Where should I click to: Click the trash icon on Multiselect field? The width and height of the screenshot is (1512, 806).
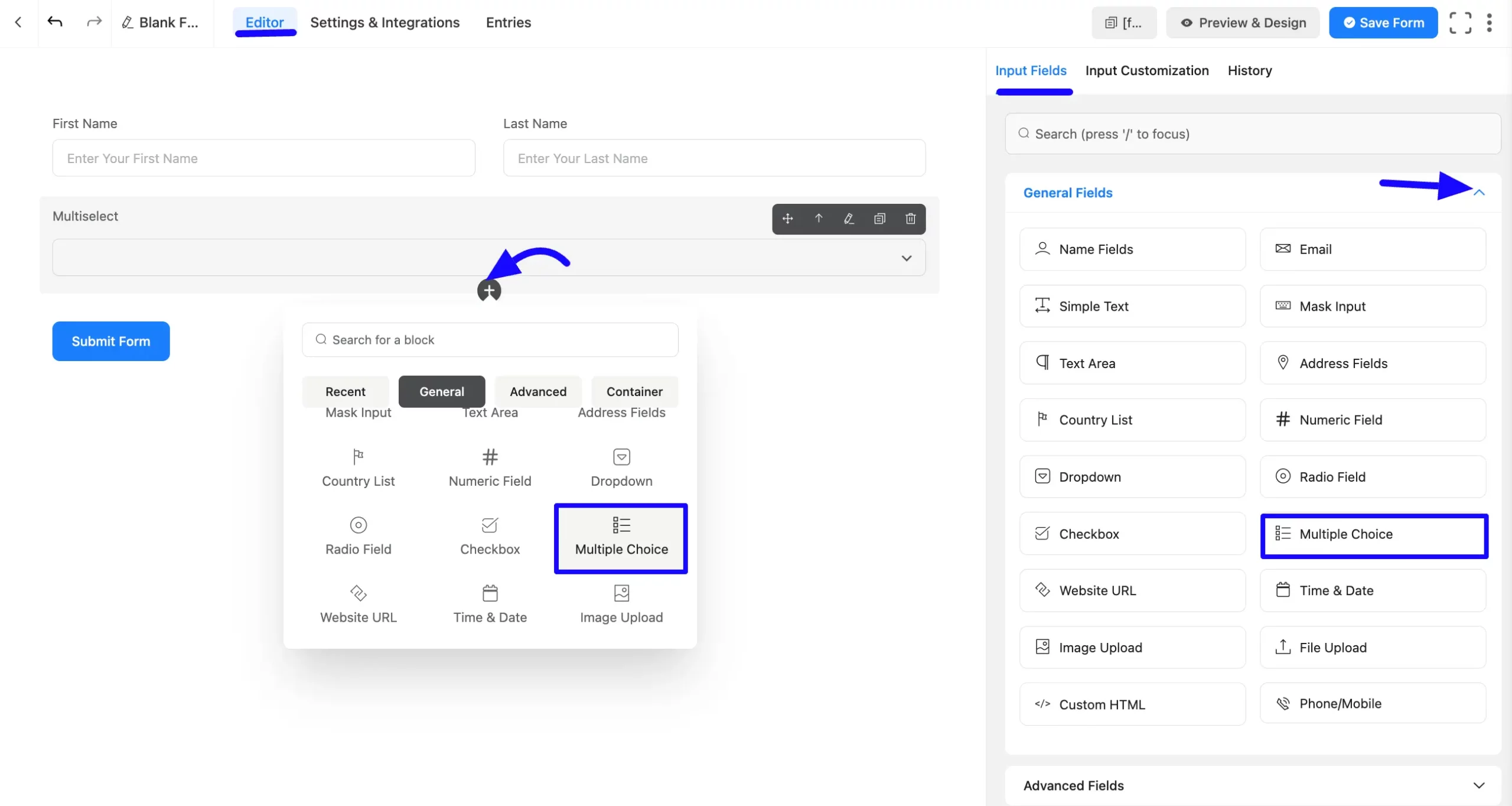point(910,219)
